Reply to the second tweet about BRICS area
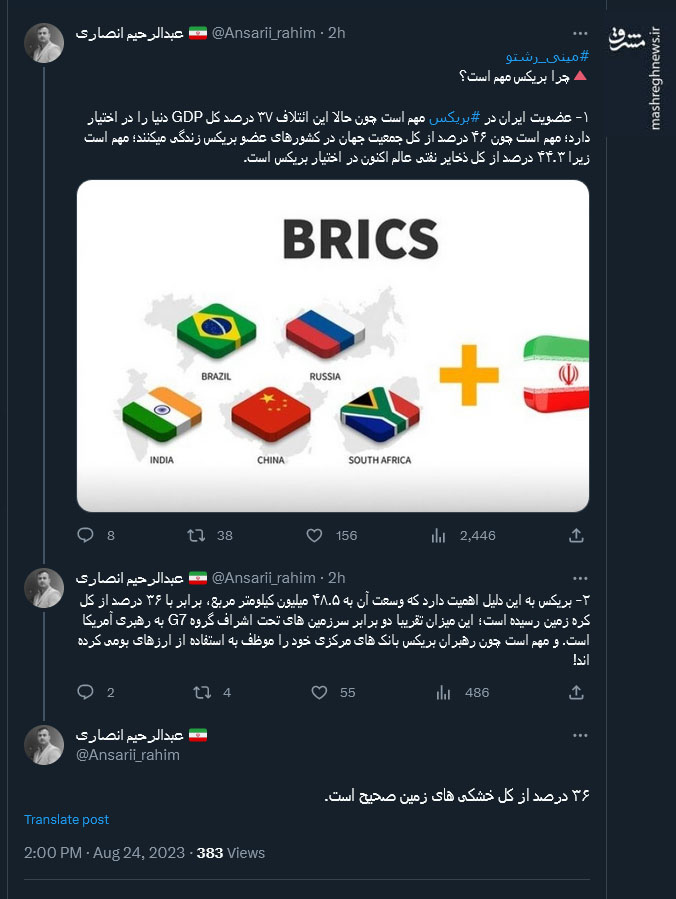Image resolution: width=676 pixels, height=899 pixels. 85,692
